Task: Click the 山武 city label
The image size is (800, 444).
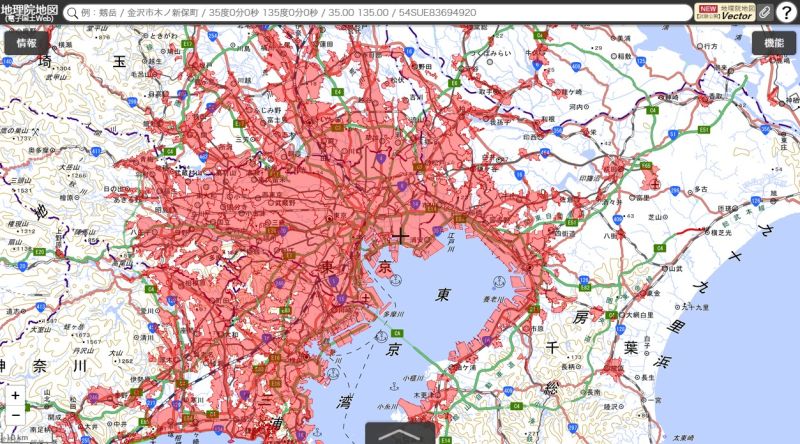Action: click(x=675, y=268)
